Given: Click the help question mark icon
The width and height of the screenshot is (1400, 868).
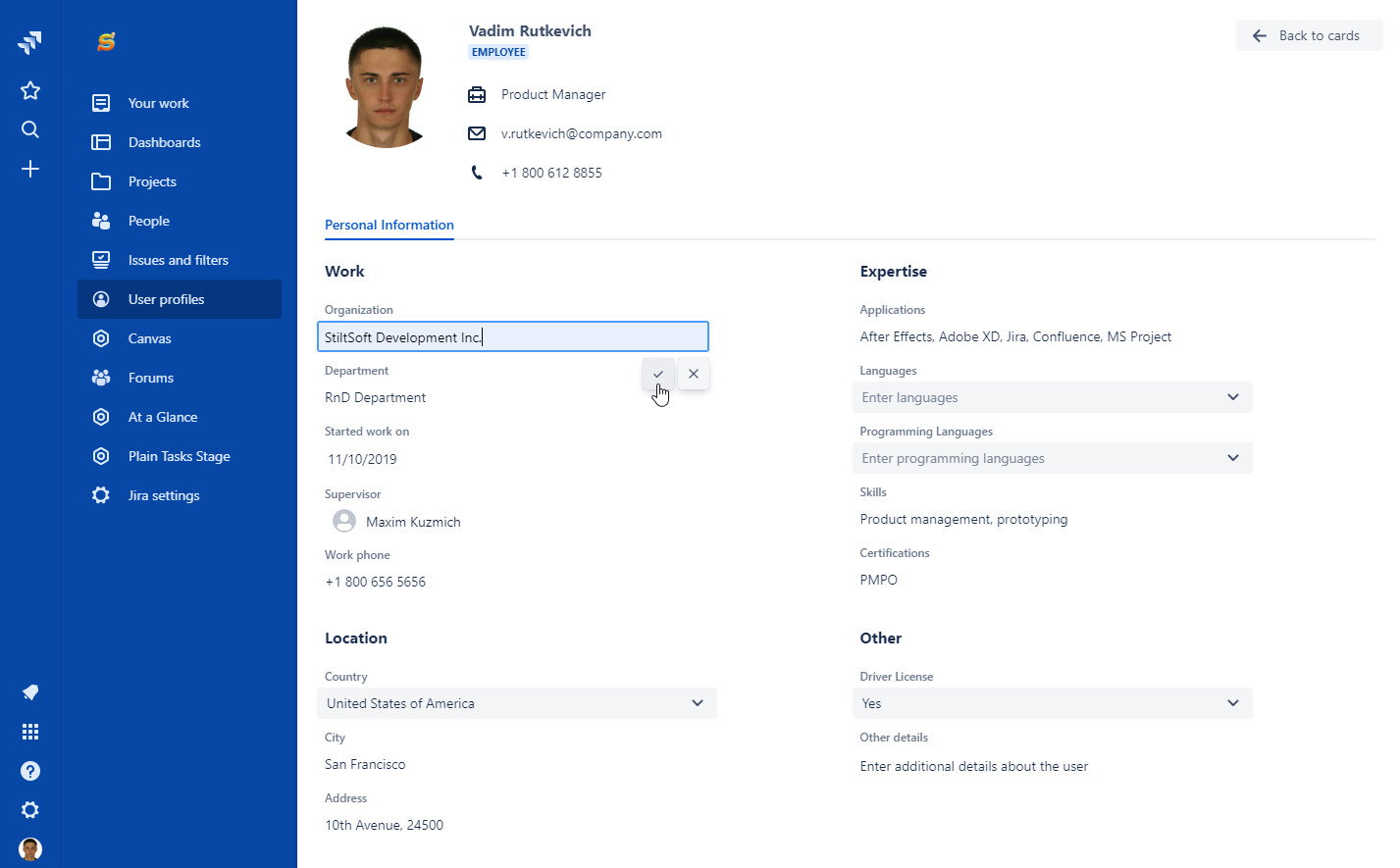Looking at the screenshot, I should [x=29, y=770].
